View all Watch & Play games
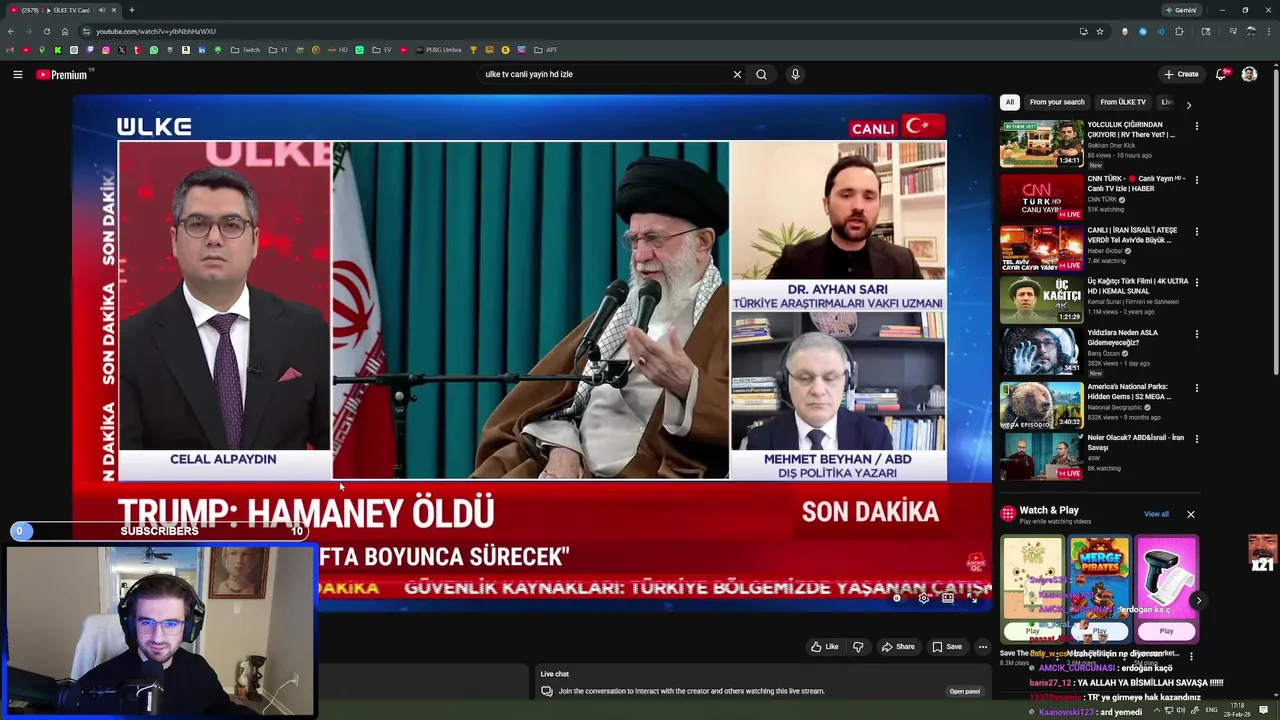Viewport: 1280px width, 720px height. 1156,514
